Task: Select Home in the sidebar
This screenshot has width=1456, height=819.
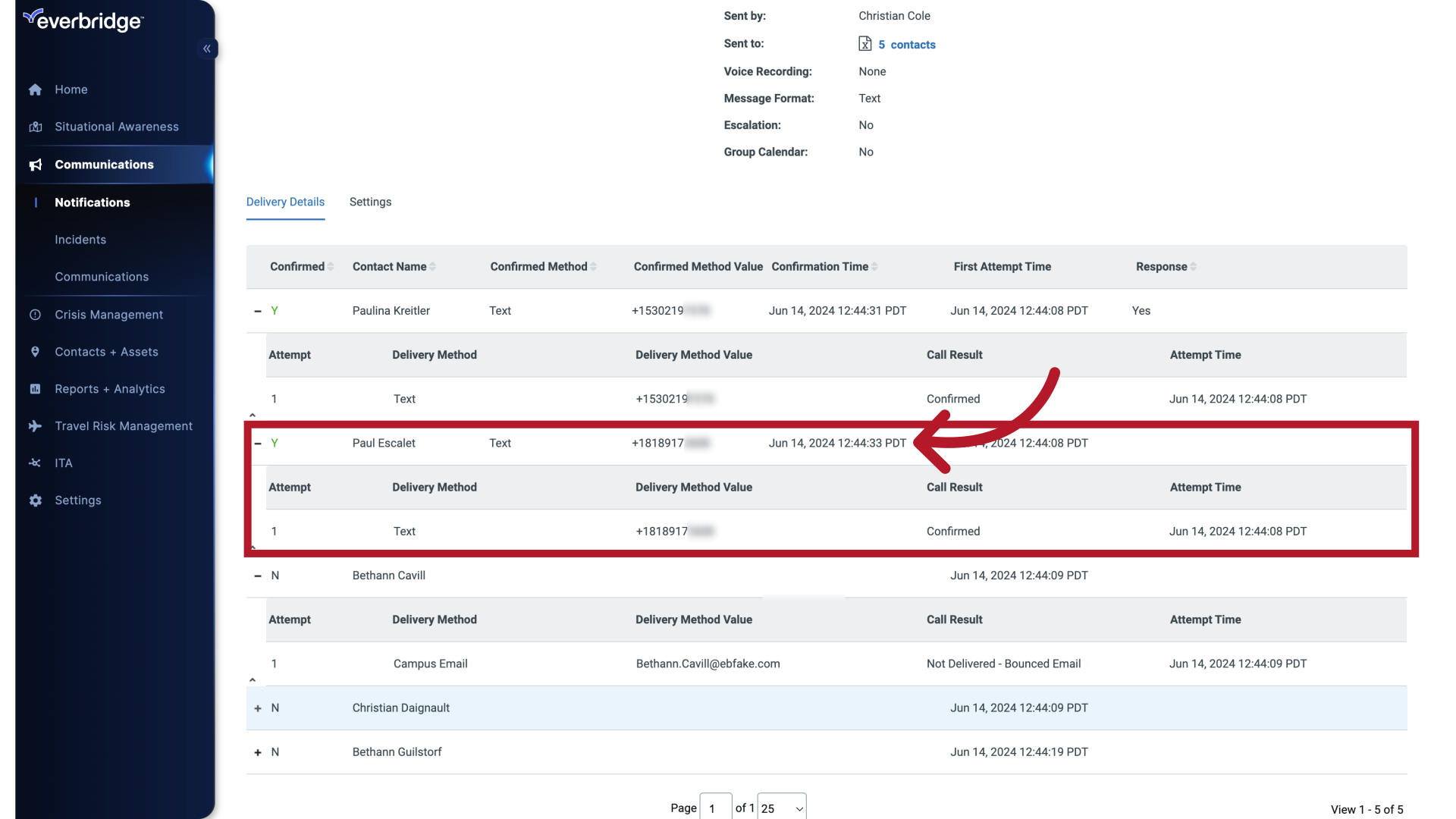Action: 71,89
